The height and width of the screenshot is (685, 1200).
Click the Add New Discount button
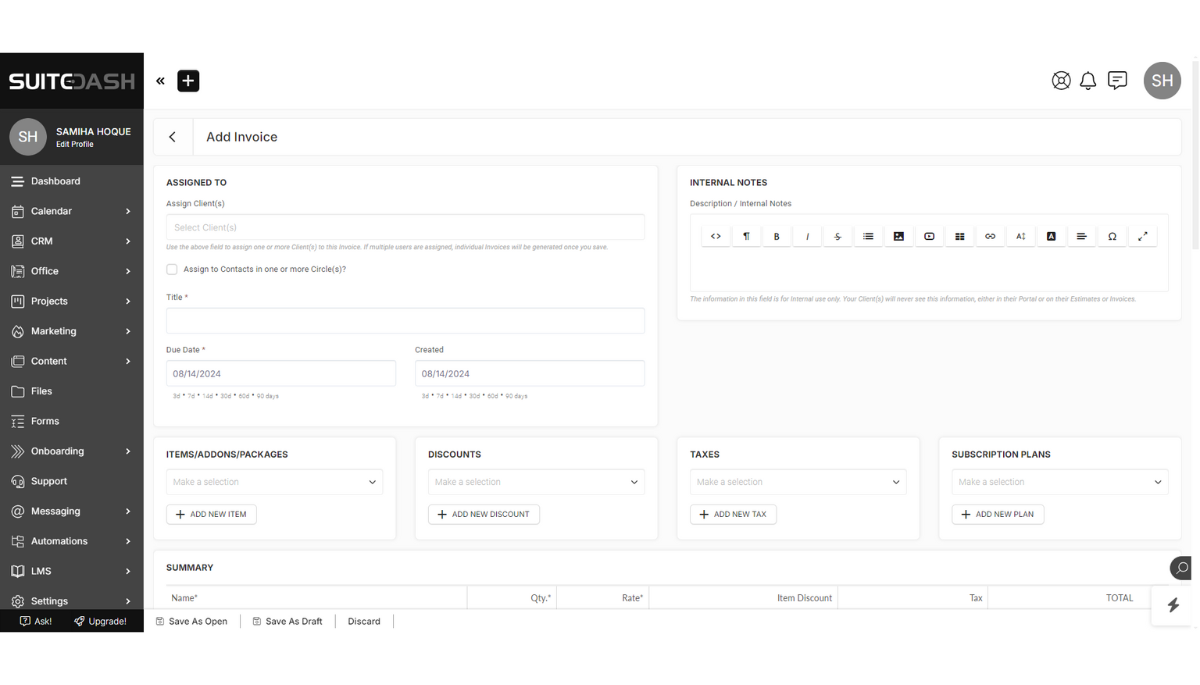(x=484, y=514)
